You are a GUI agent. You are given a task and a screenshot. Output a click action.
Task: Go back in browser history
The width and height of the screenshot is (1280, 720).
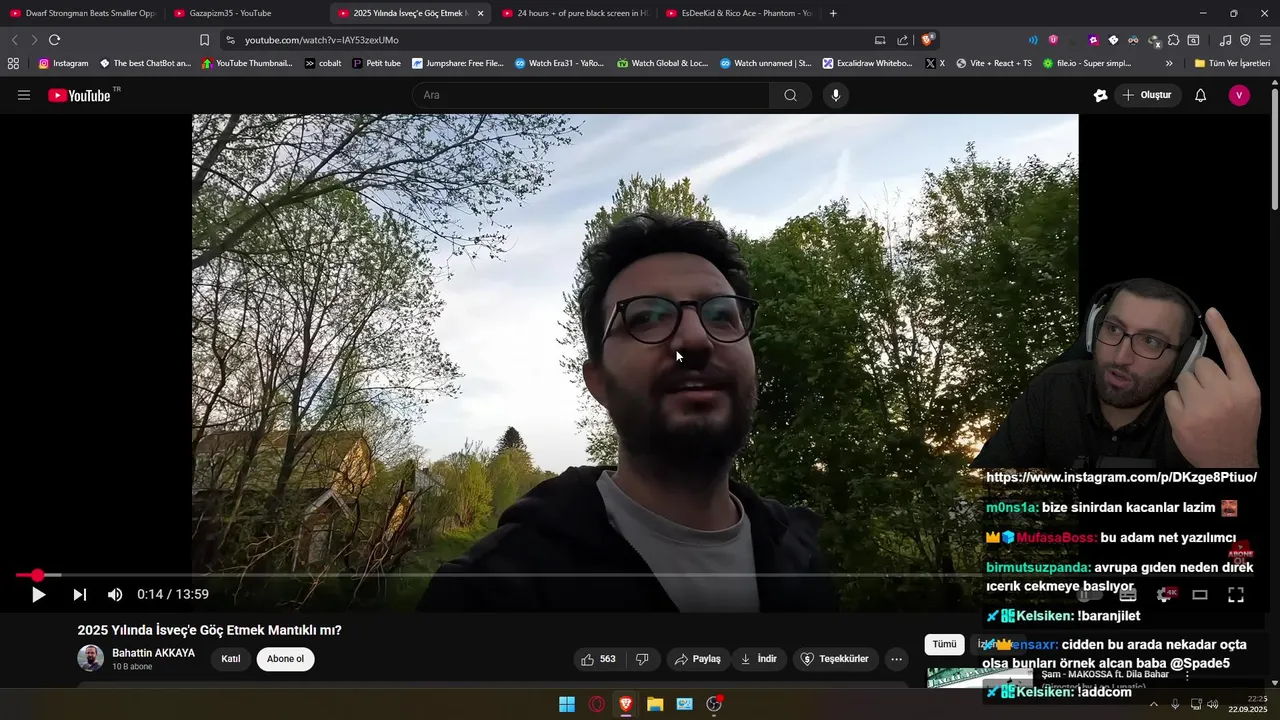(x=14, y=40)
